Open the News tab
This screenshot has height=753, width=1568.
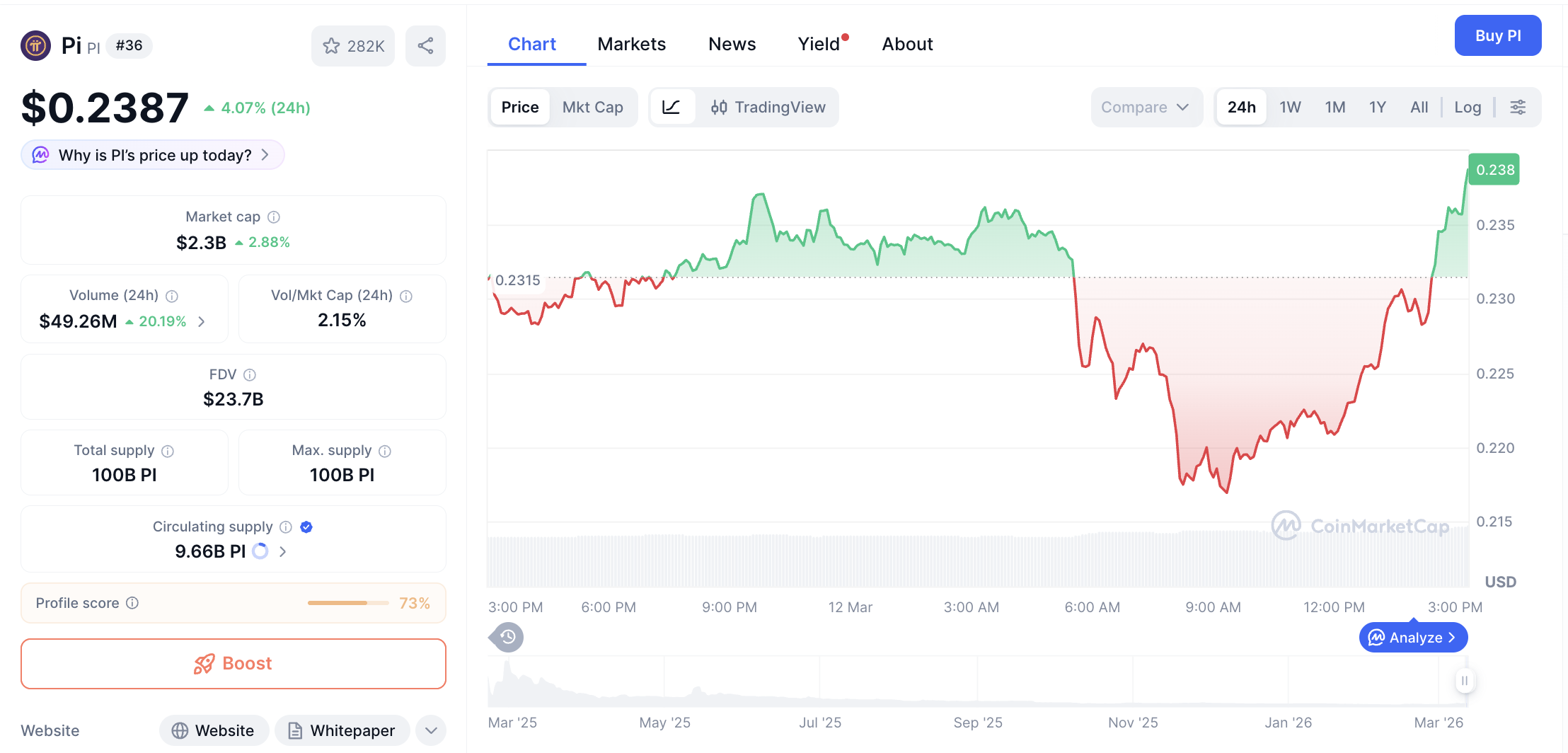[732, 44]
